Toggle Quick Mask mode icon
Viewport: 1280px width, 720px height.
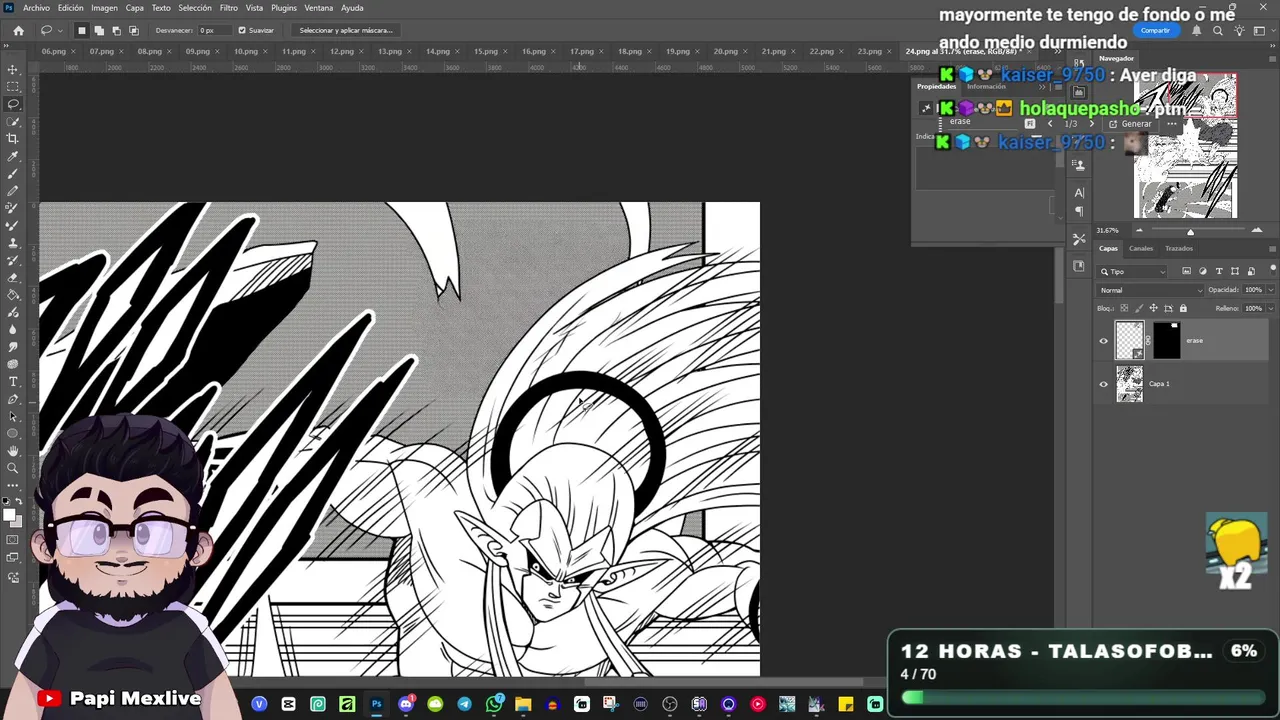(x=13, y=540)
